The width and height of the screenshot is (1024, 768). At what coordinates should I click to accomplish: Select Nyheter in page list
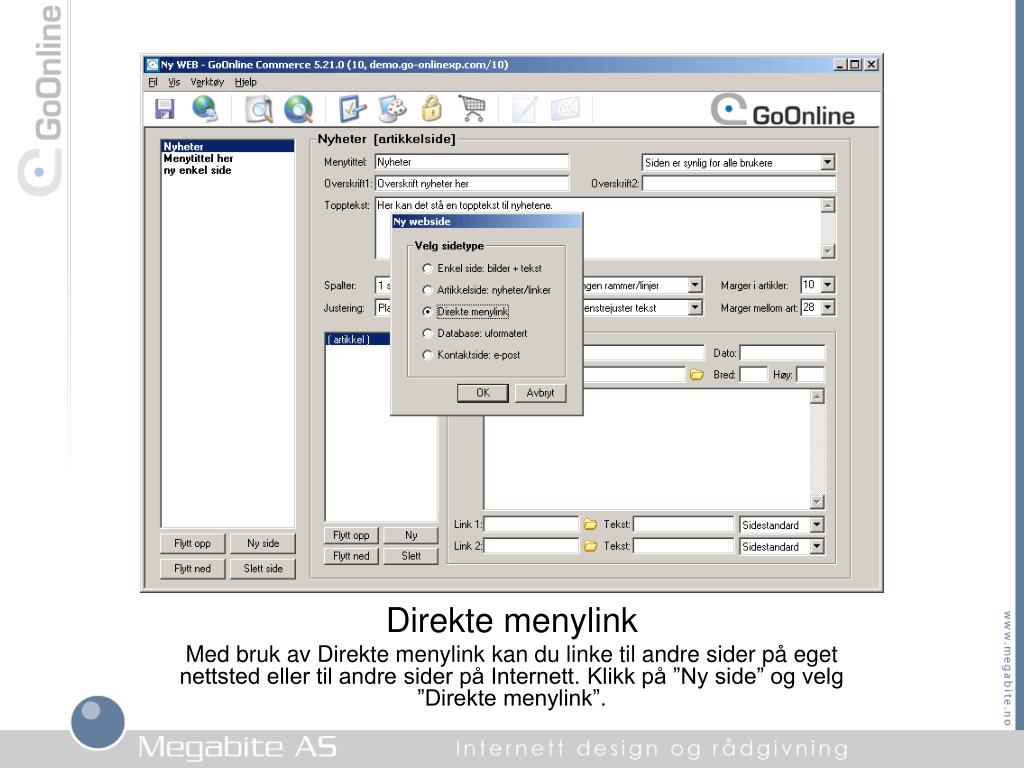(227, 146)
